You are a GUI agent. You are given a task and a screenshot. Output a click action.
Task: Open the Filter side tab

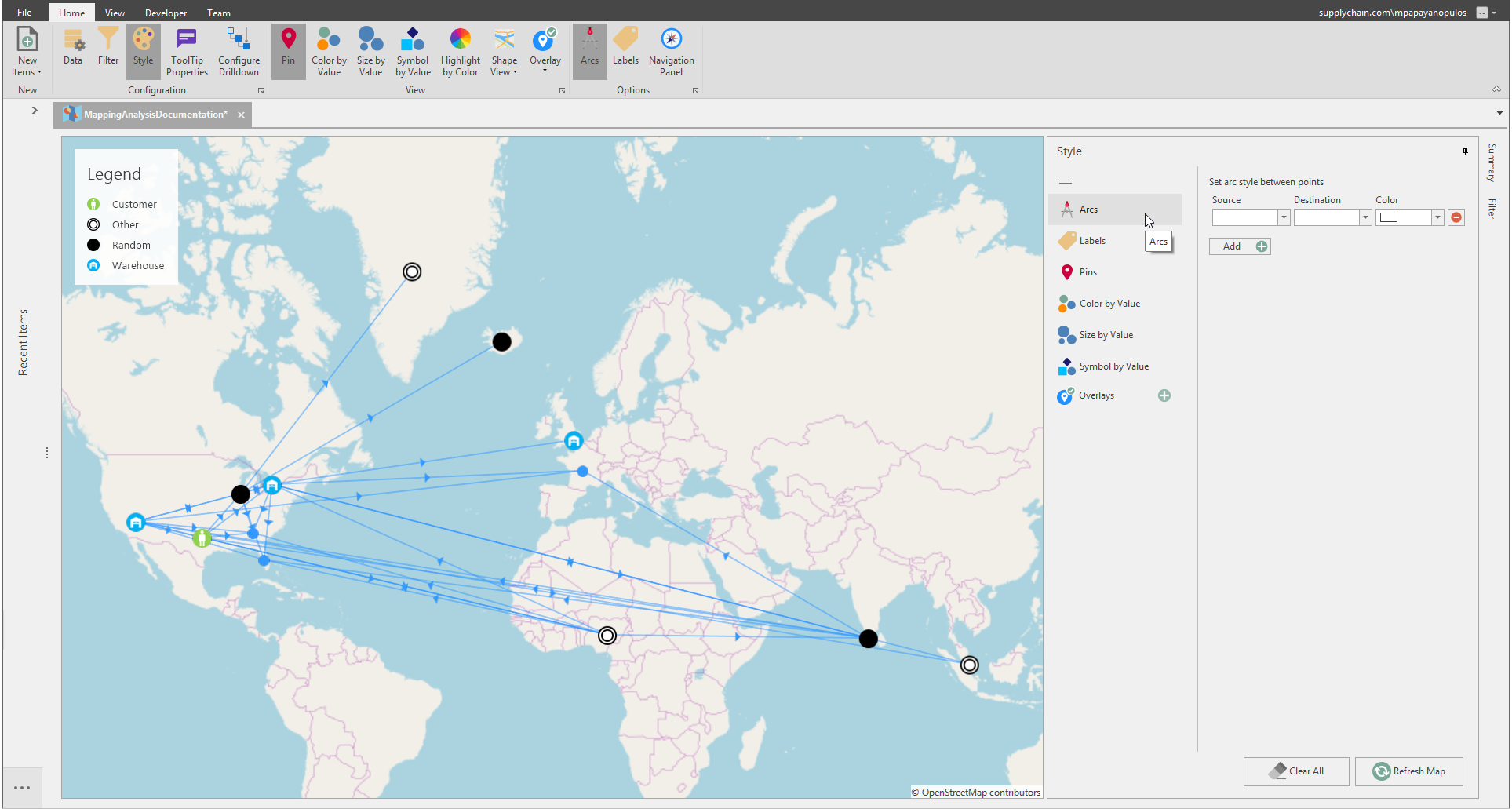coord(1492,209)
